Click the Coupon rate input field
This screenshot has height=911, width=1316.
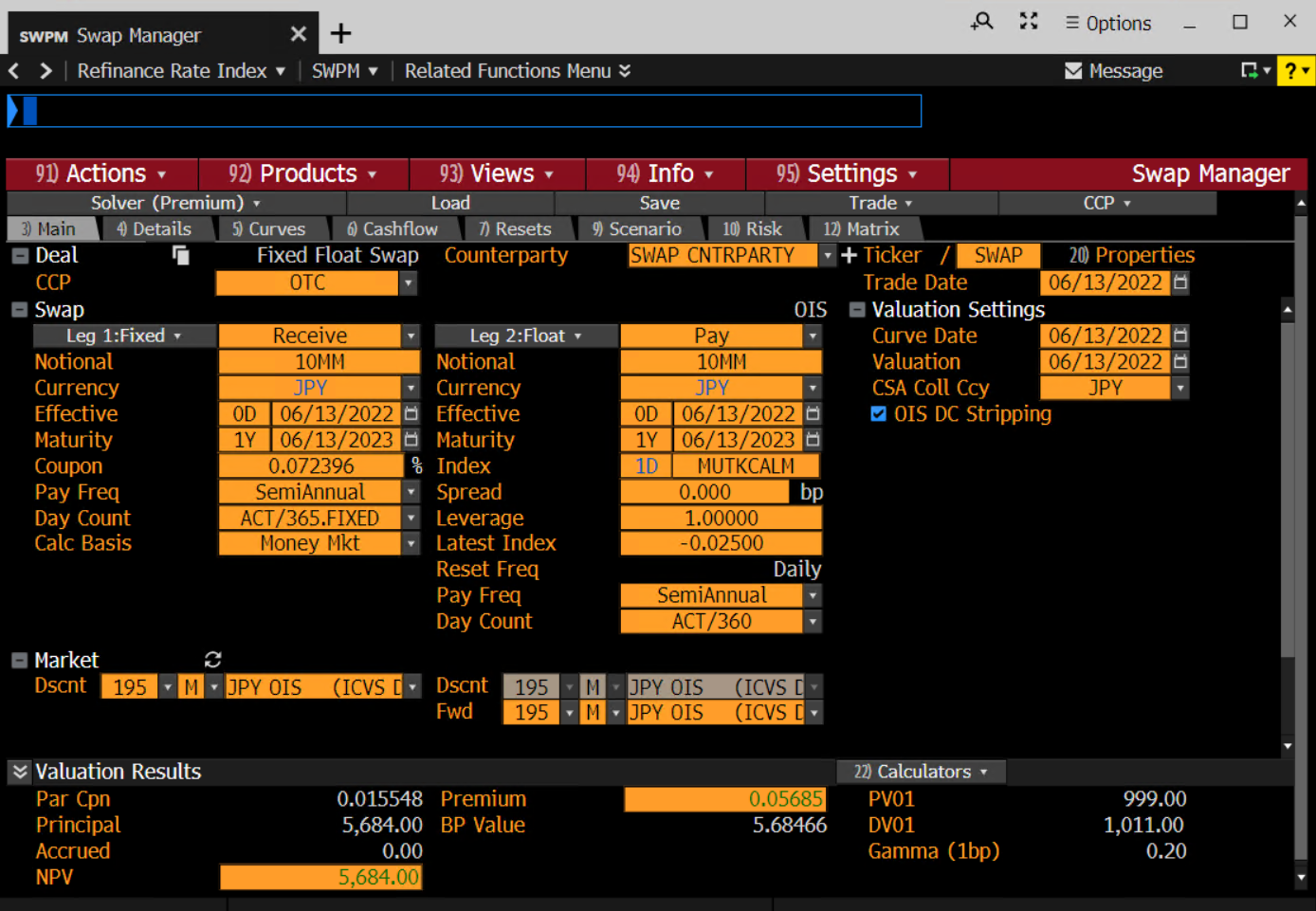point(311,466)
